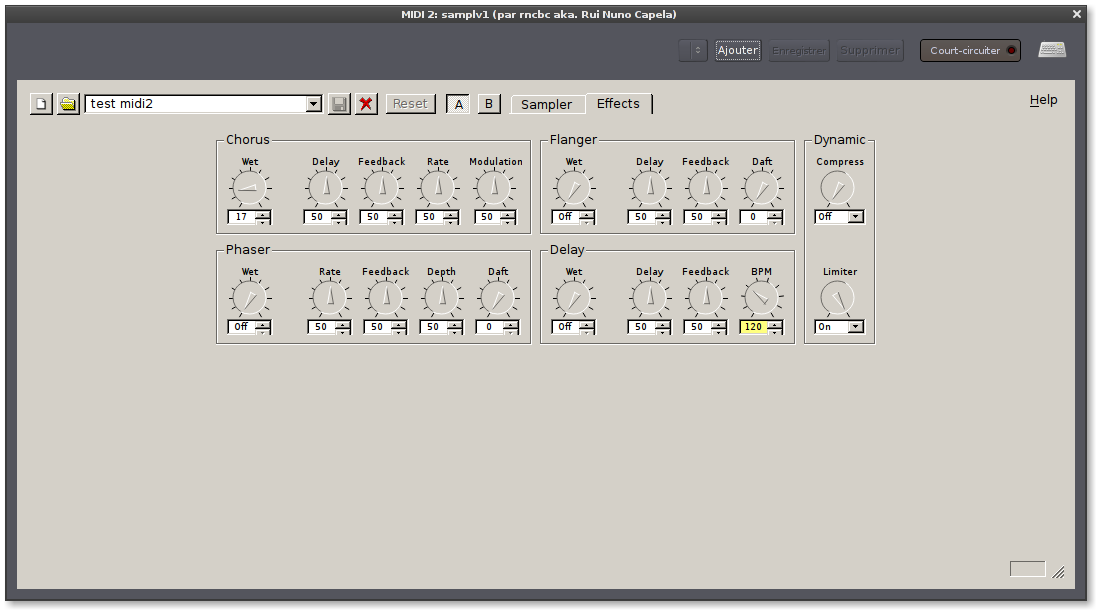Click the Dynamic Compress knob

point(838,188)
